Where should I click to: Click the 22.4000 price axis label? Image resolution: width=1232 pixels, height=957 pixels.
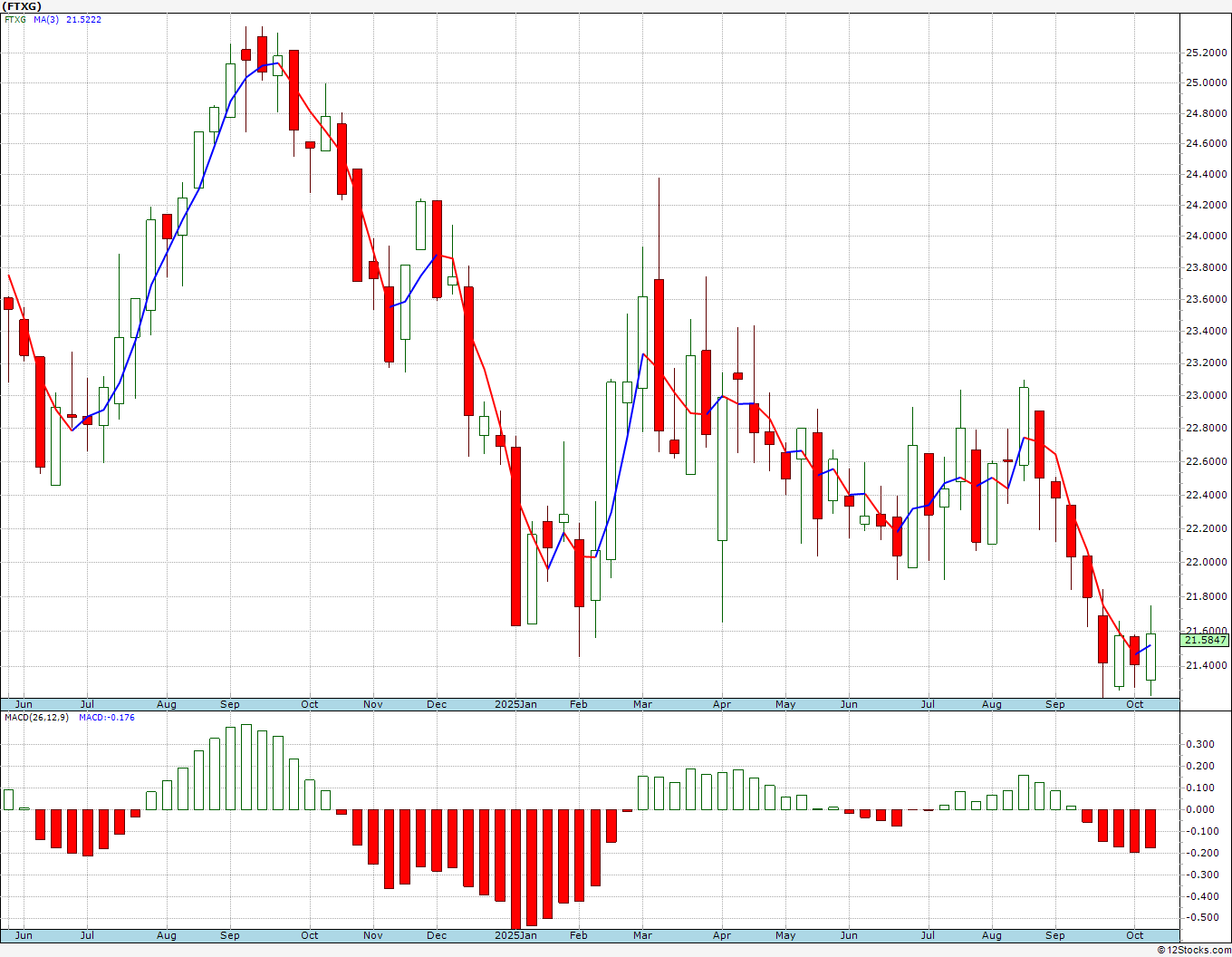[1206, 496]
